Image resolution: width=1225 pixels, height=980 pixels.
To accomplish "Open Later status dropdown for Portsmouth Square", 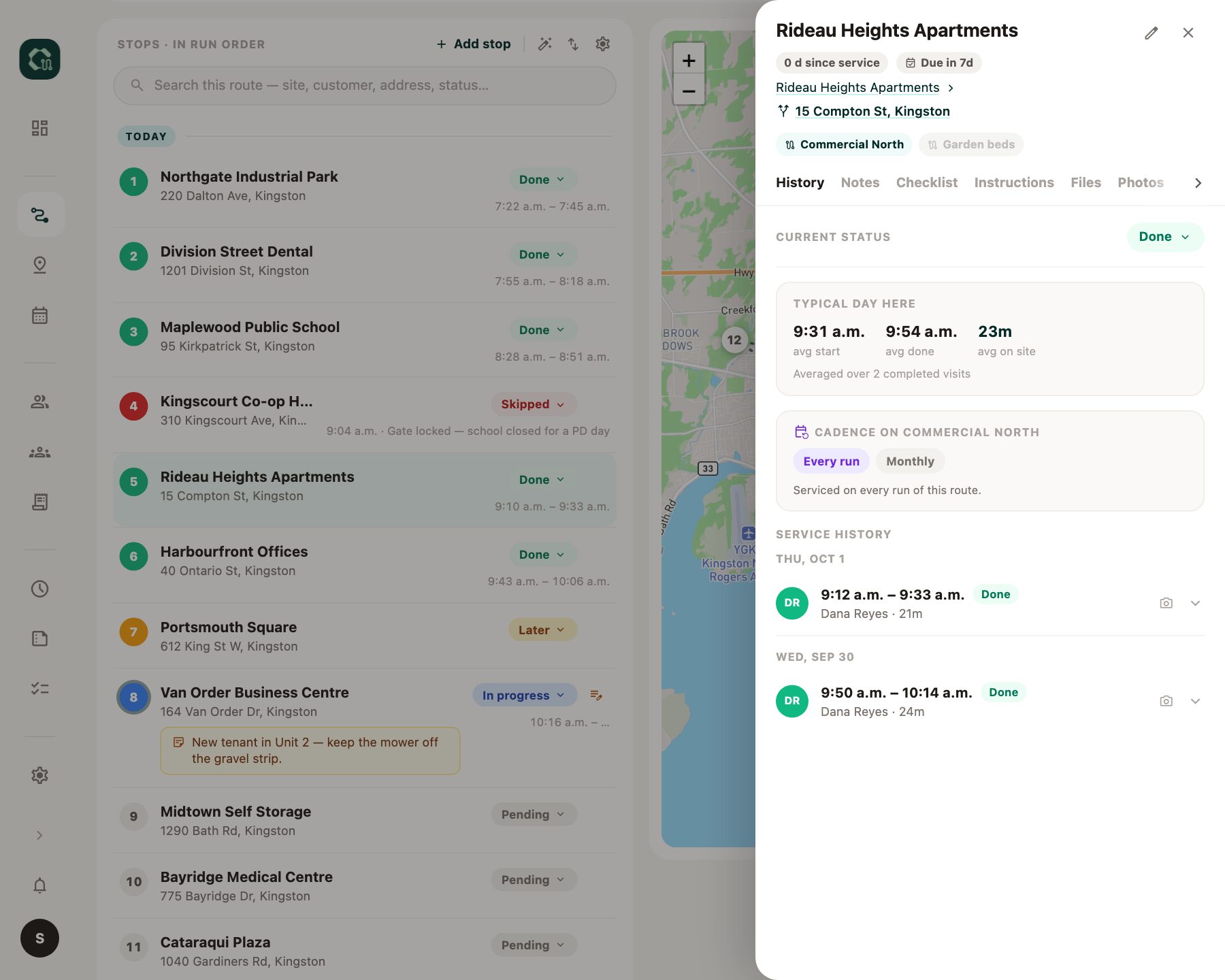I will click(542, 630).
